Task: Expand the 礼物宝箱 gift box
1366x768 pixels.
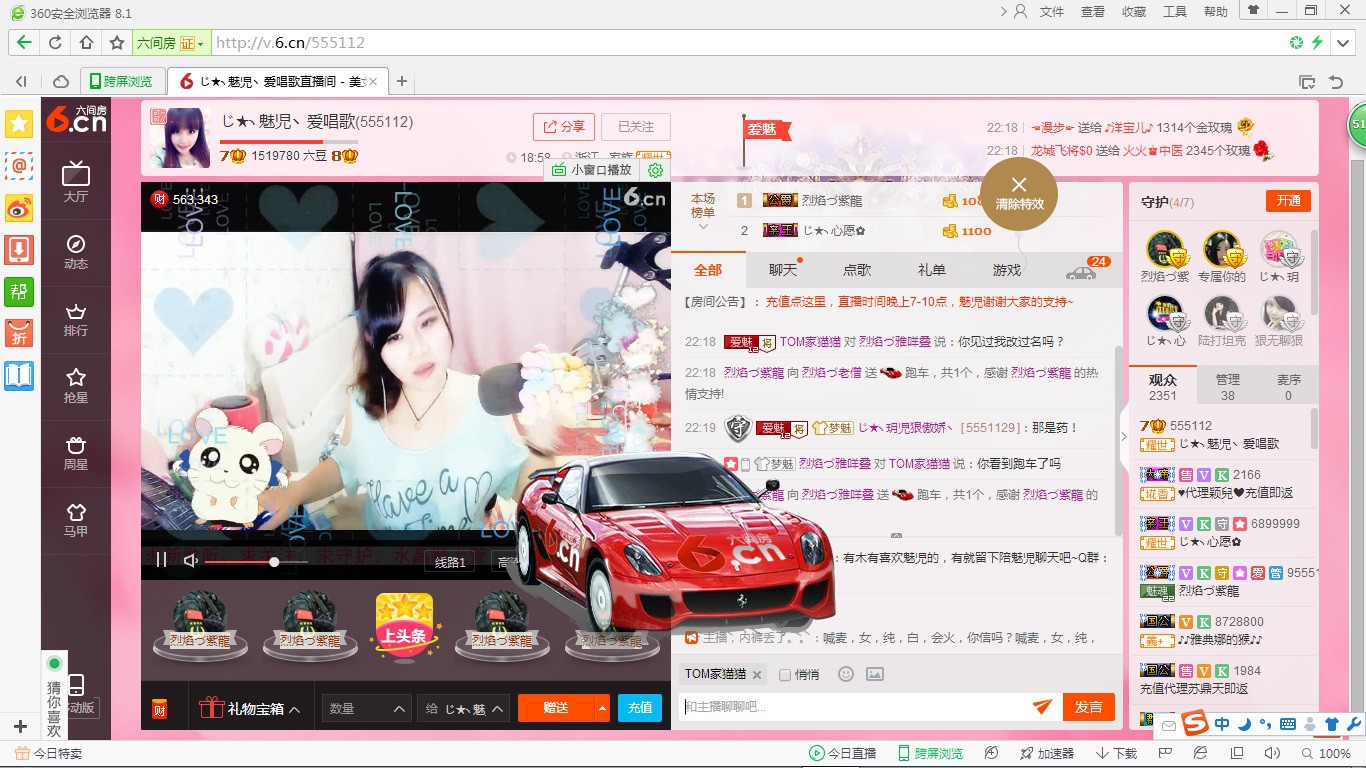Action: click(250, 708)
